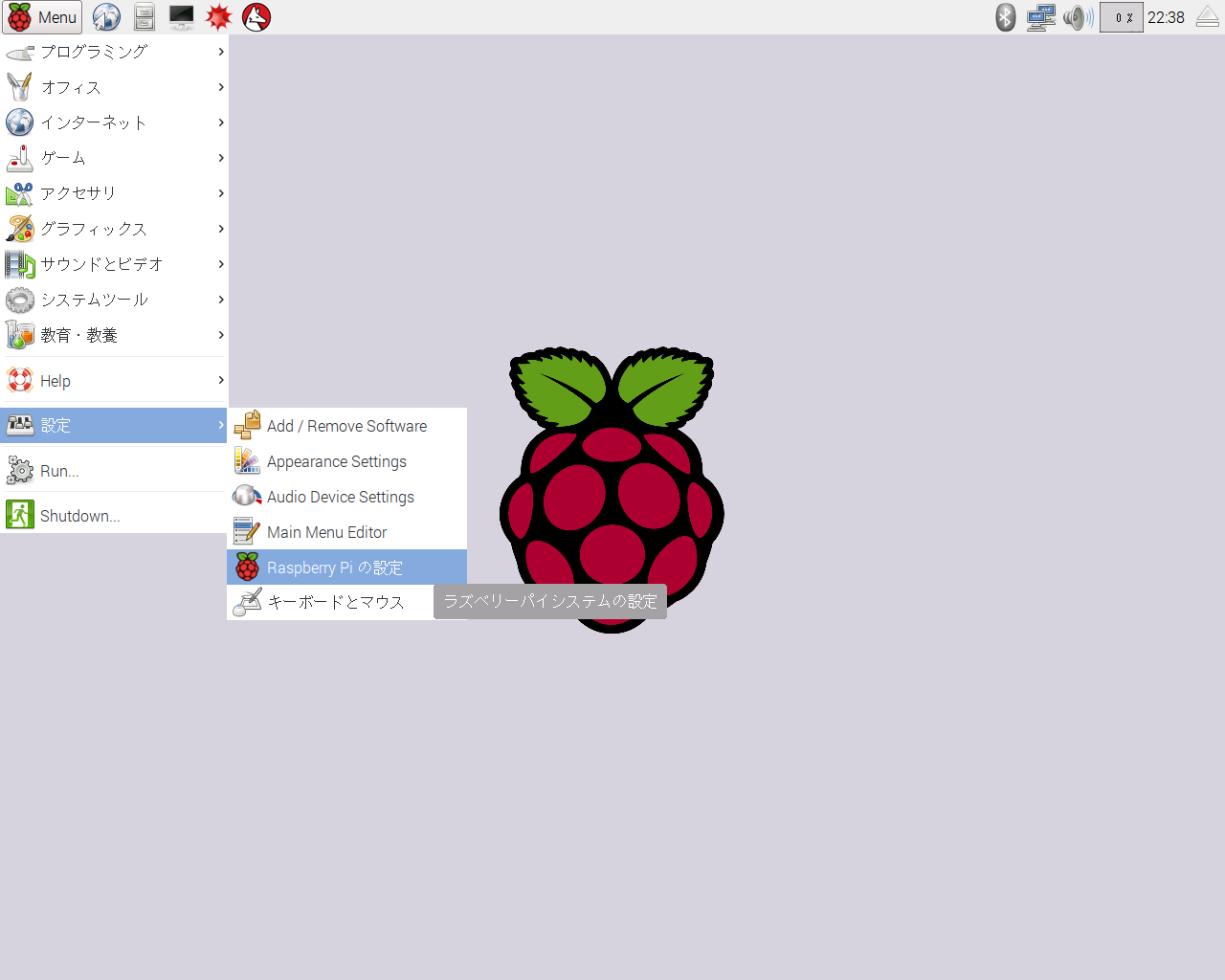
Task: Open the web browser globe icon in taskbar
Action: [x=106, y=17]
